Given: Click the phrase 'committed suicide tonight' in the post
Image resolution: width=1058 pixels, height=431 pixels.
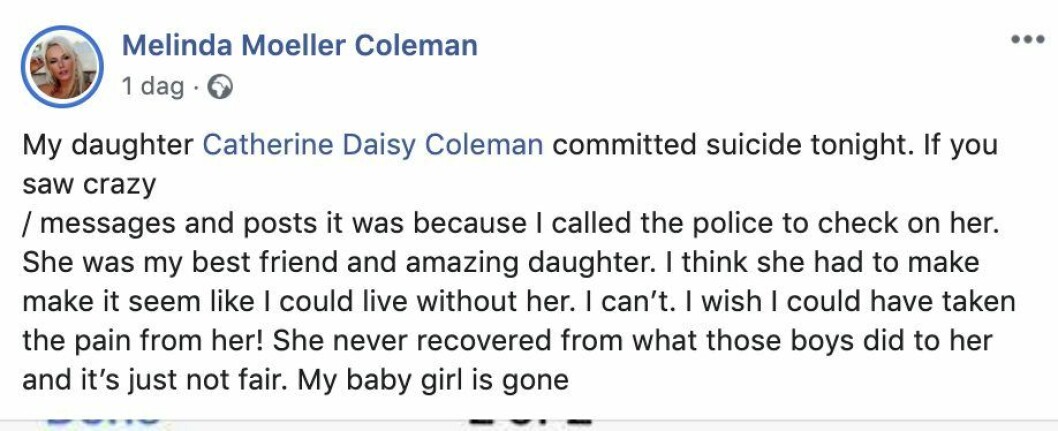Looking at the screenshot, I should (x=731, y=146).
